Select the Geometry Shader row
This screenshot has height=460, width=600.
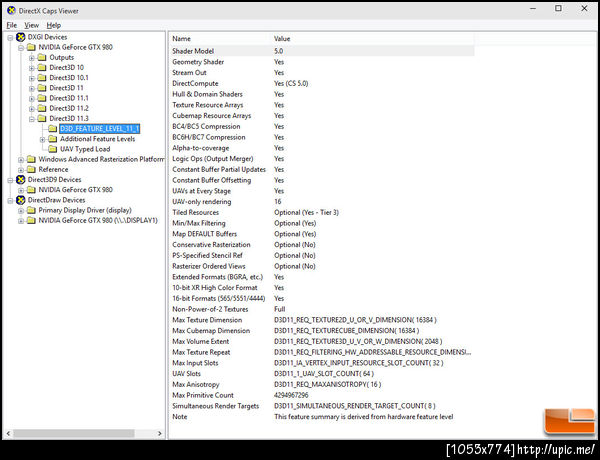(x=322, y=62)
